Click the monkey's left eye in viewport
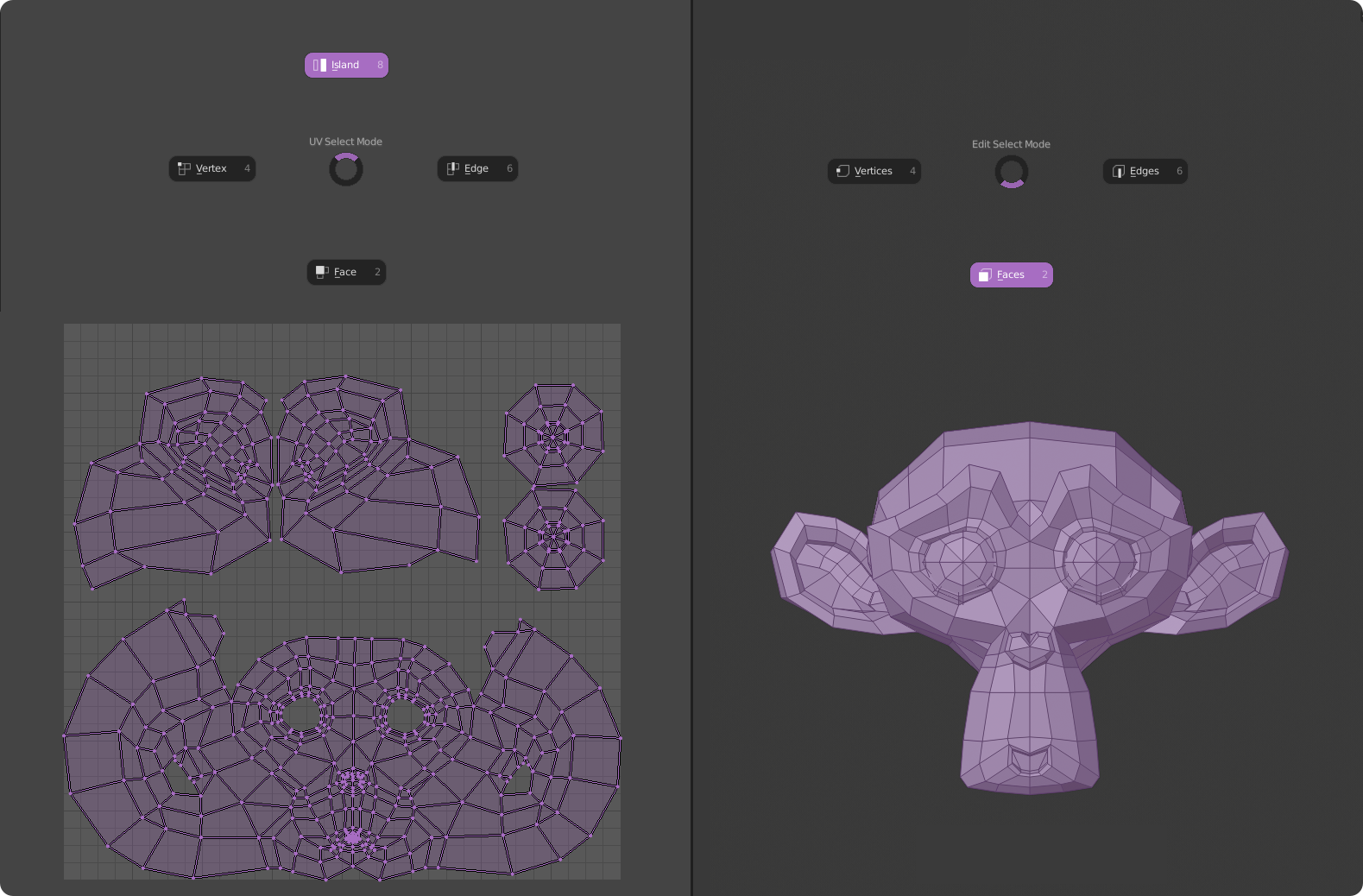 pyautogui.click(x=963, y=562)
